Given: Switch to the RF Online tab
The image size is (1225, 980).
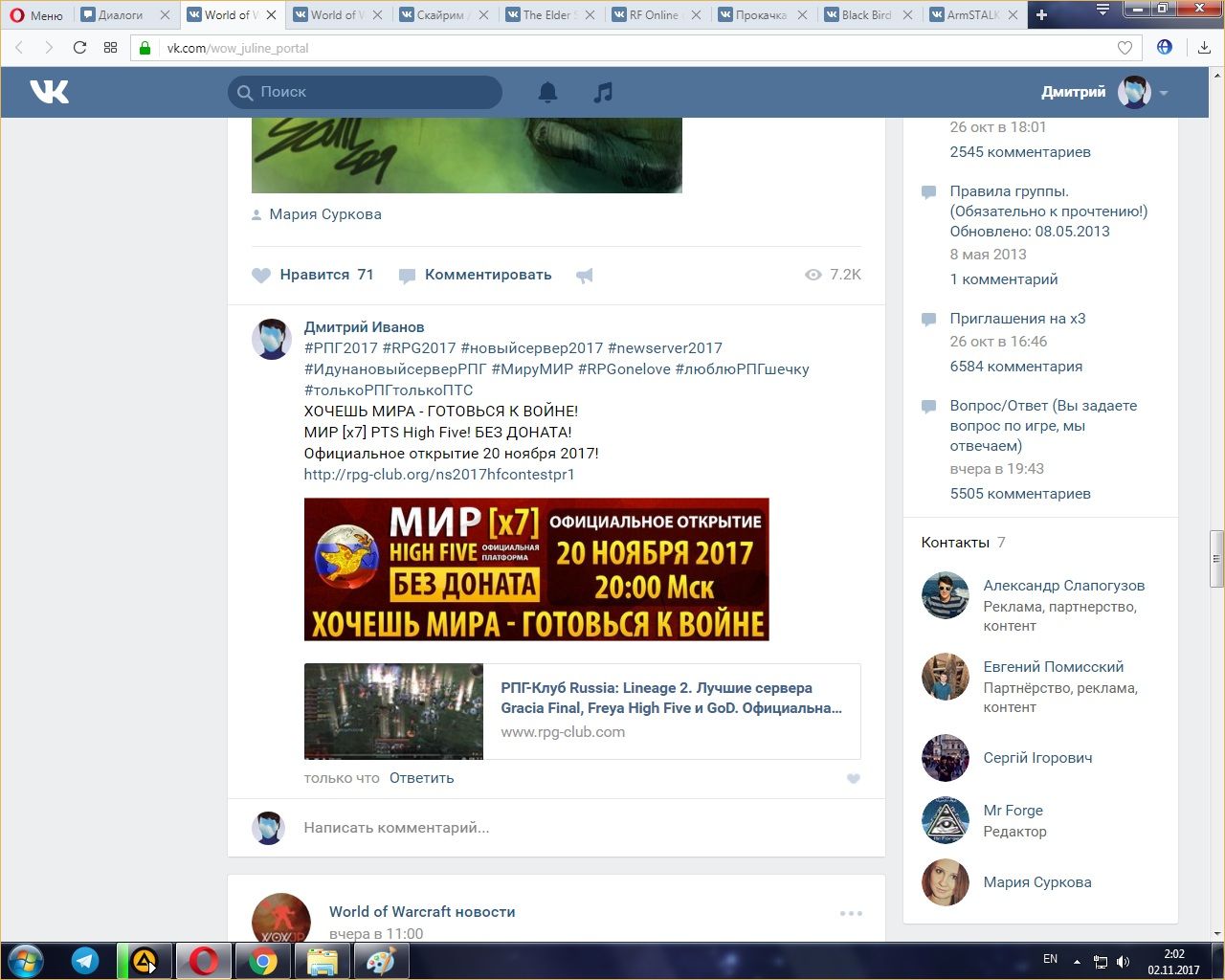Looking at the screenshot, I should 653,15.
